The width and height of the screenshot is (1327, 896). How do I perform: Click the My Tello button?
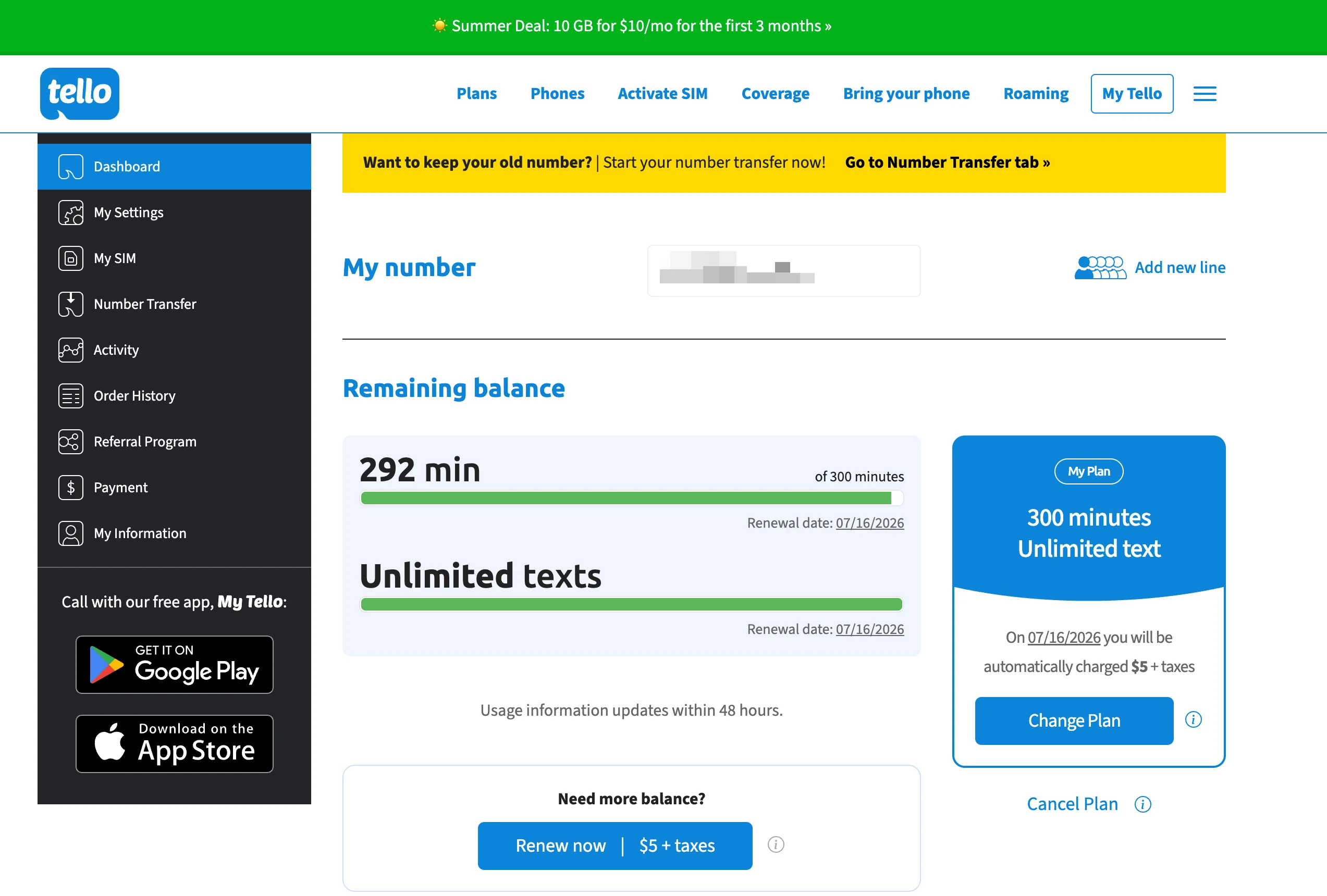[1132, 94]
